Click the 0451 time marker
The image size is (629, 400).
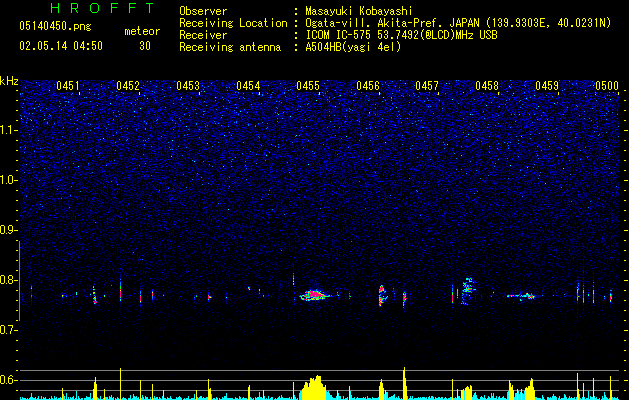tap(68, 86)
